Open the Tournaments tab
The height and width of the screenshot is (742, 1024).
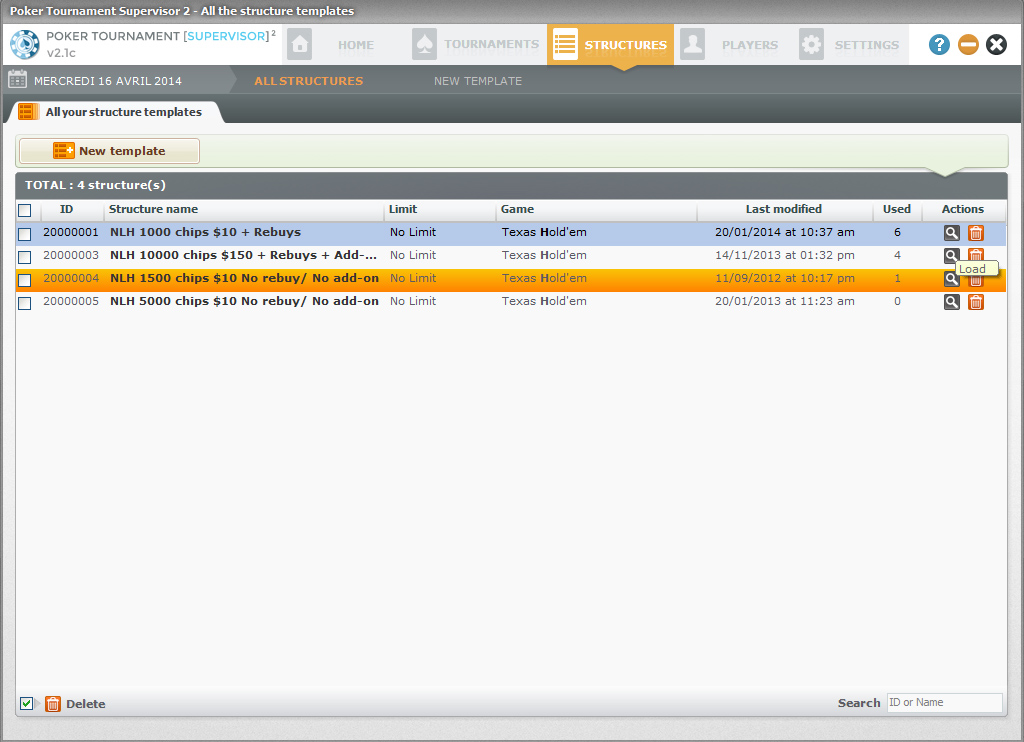(477, 45)
